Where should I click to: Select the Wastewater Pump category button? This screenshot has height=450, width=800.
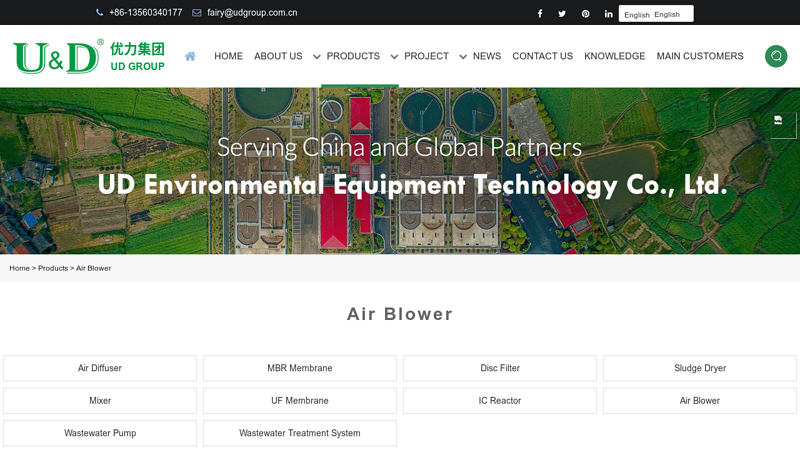pos(100,433)
